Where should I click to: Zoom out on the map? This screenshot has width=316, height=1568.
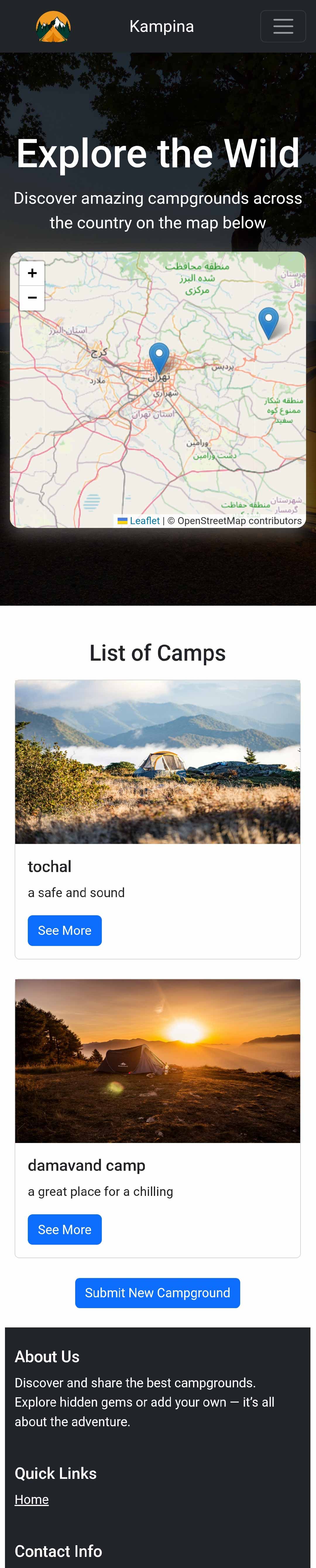point(32,298)
